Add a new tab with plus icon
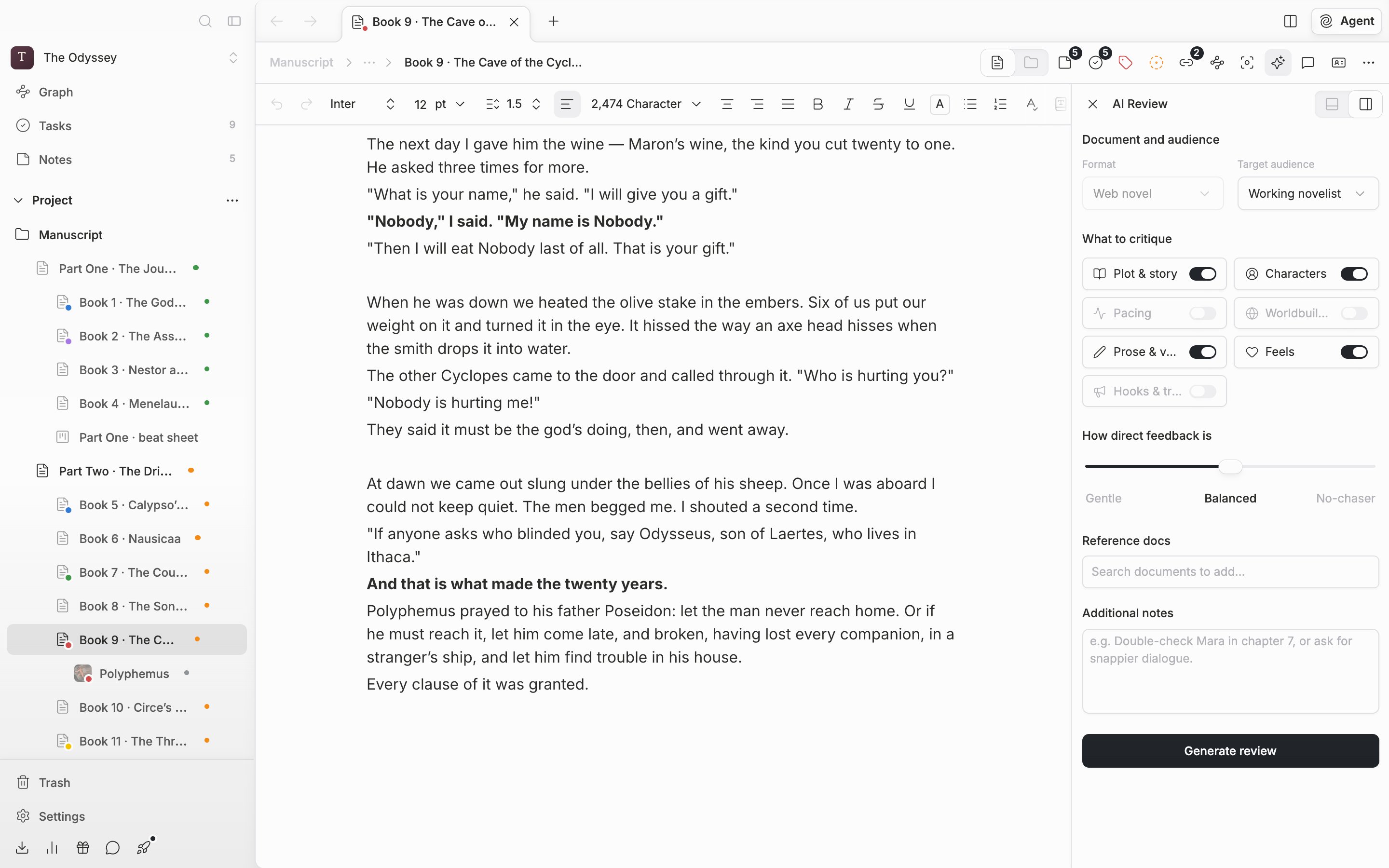Image resolution: width=1389 pixels, height=868 pixels. tap(553, 21)
